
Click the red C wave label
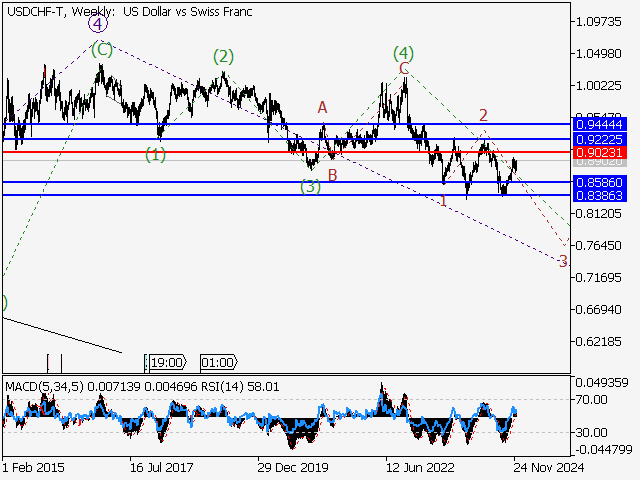point(403,68)
